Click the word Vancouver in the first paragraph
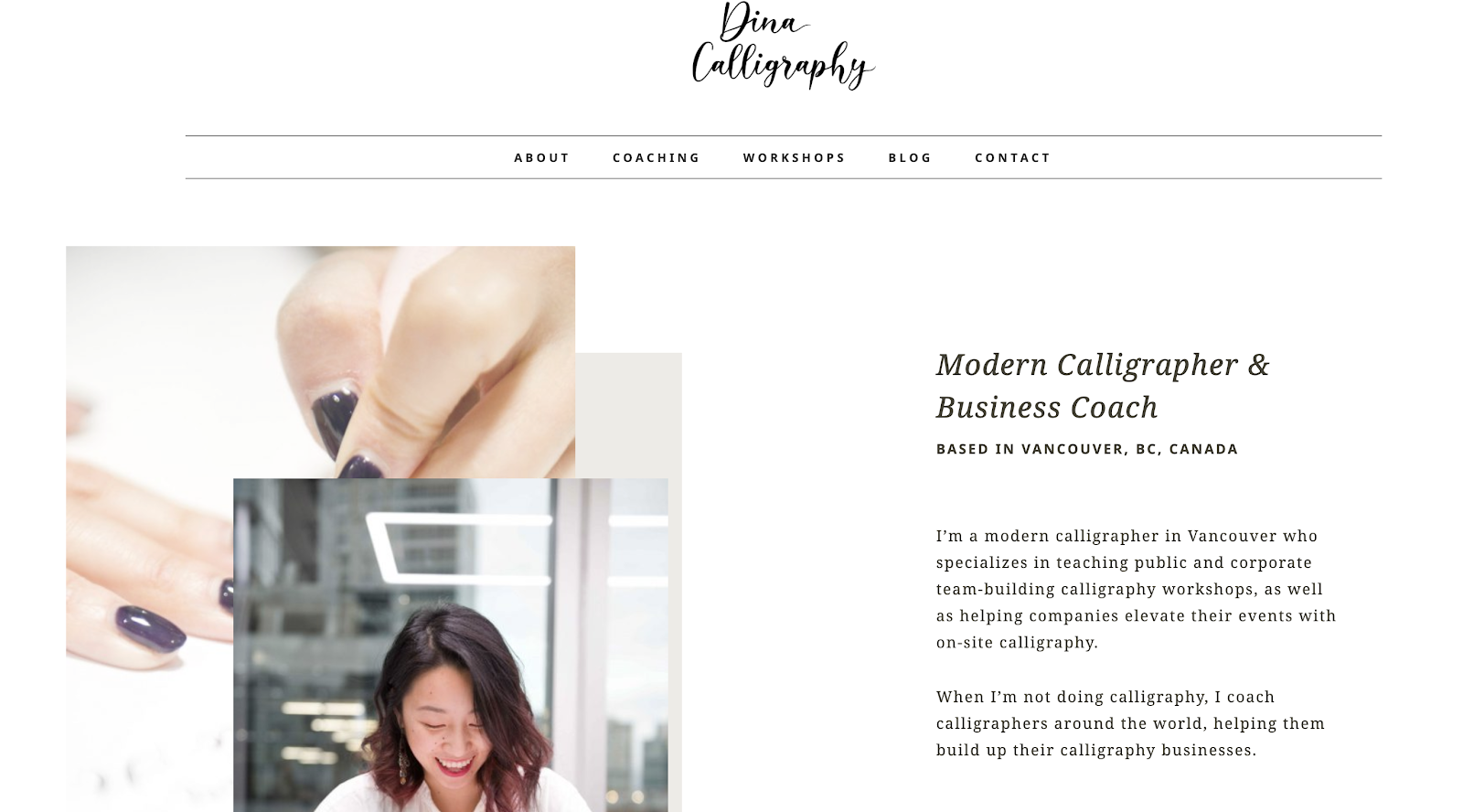Image resolution: width=1463 pixels, height=812 pixels. pyautogui.click(x=1232, y=536)
